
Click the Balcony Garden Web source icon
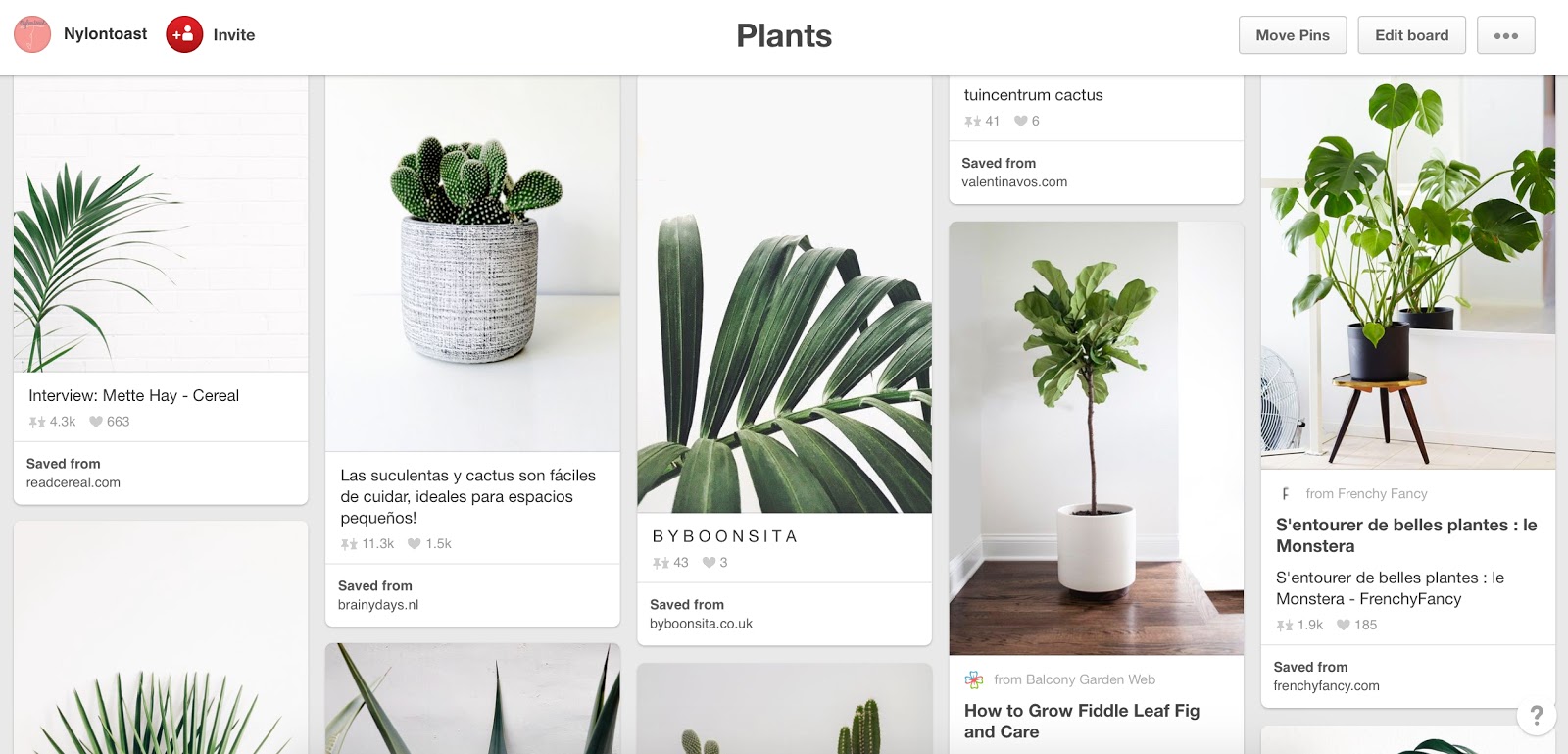(x=974, y=679)
